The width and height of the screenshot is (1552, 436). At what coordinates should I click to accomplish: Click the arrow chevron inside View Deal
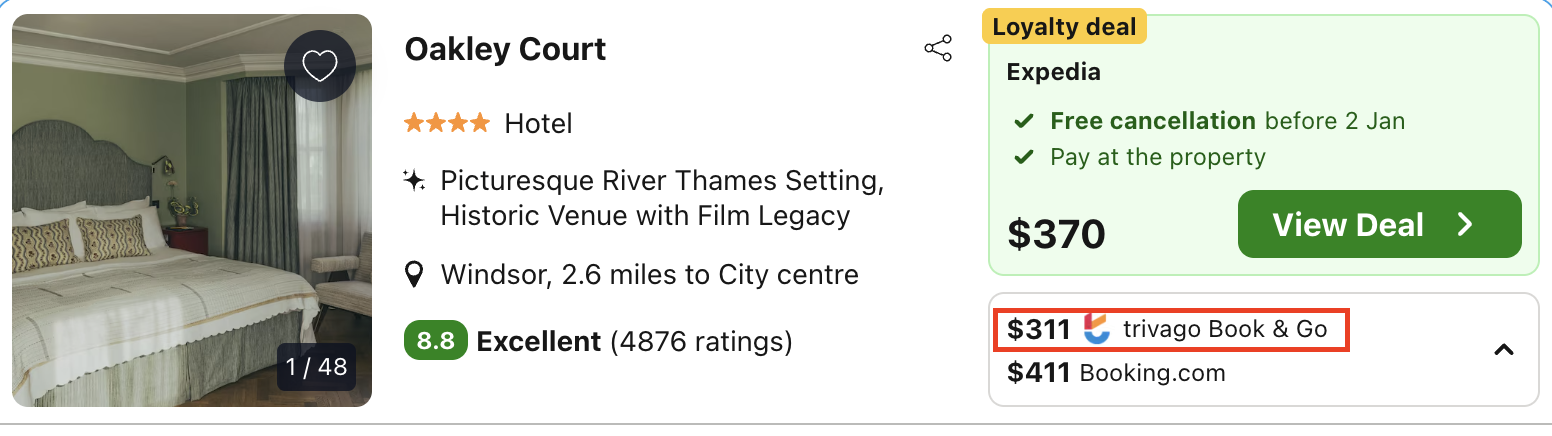click(x=1465, y=225)
